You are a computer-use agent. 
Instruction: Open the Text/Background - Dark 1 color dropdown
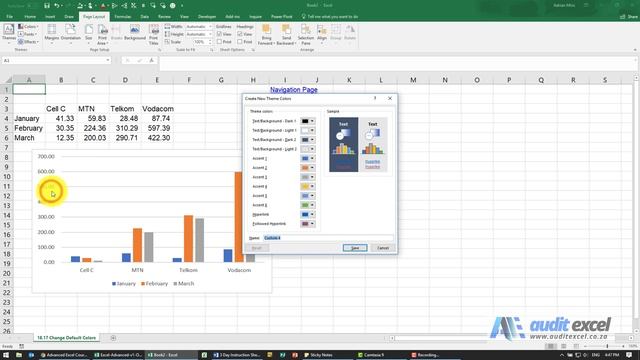(x=312, y=121)
